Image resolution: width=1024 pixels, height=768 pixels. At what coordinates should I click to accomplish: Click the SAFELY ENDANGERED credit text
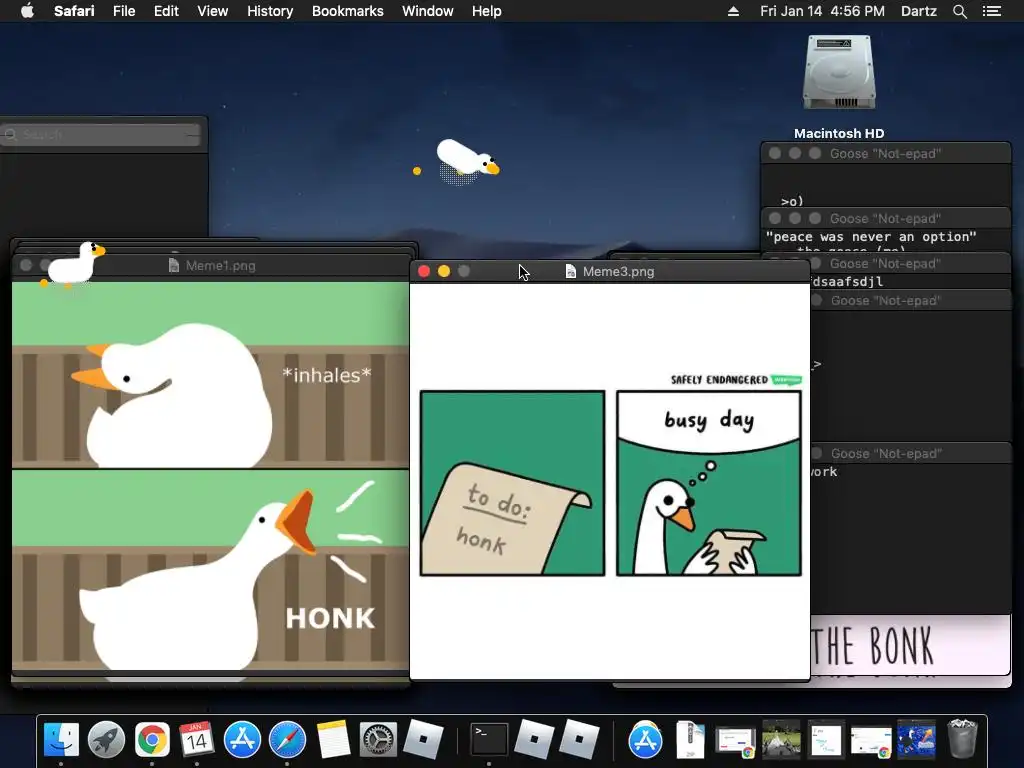click(x=719, y=379)
